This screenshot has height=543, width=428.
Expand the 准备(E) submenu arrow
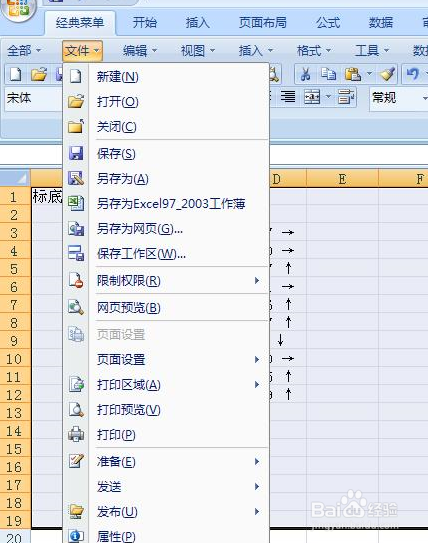tap(257, 461)
